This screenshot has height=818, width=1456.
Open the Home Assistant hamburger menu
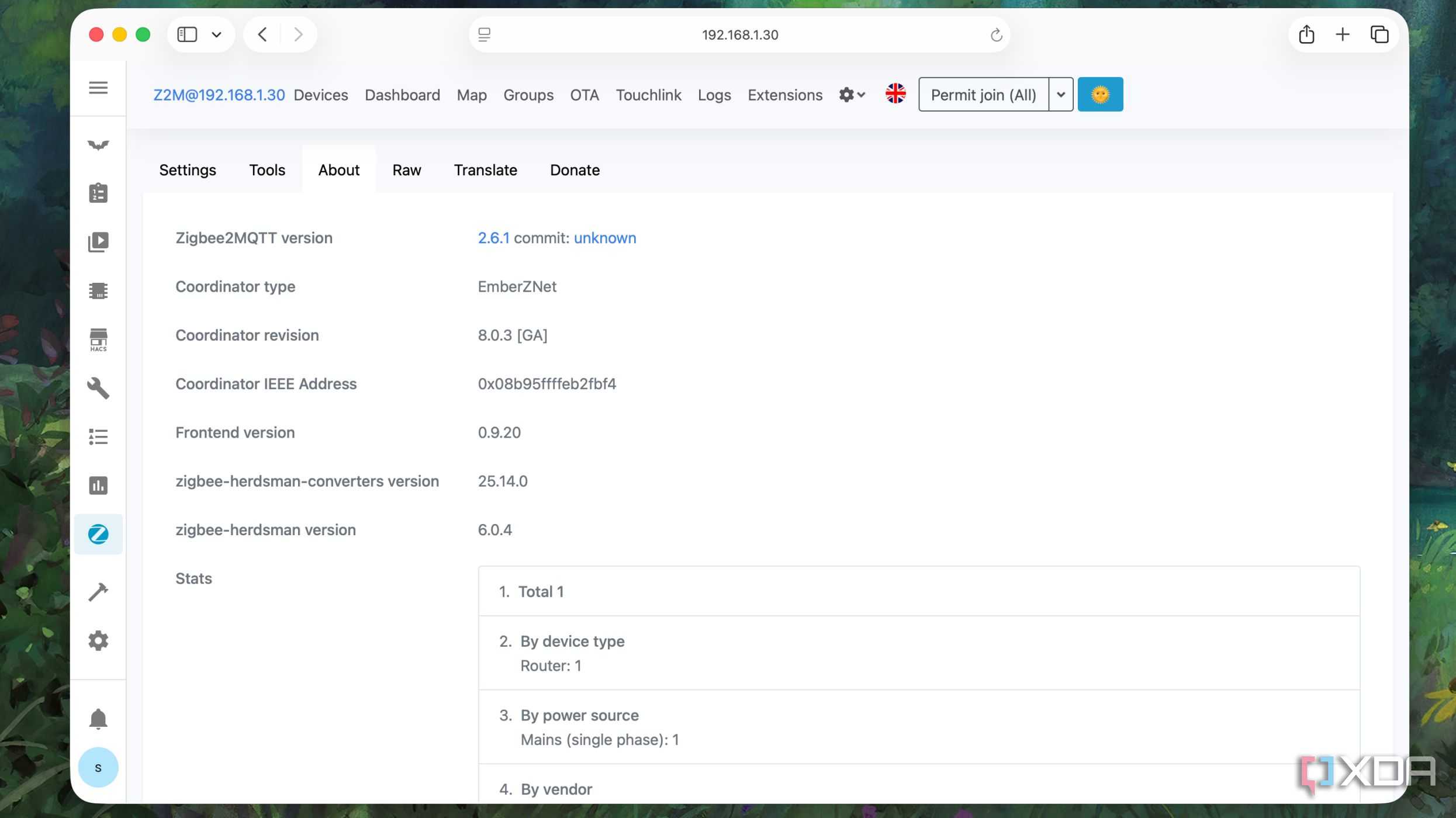tap(98, 88)
